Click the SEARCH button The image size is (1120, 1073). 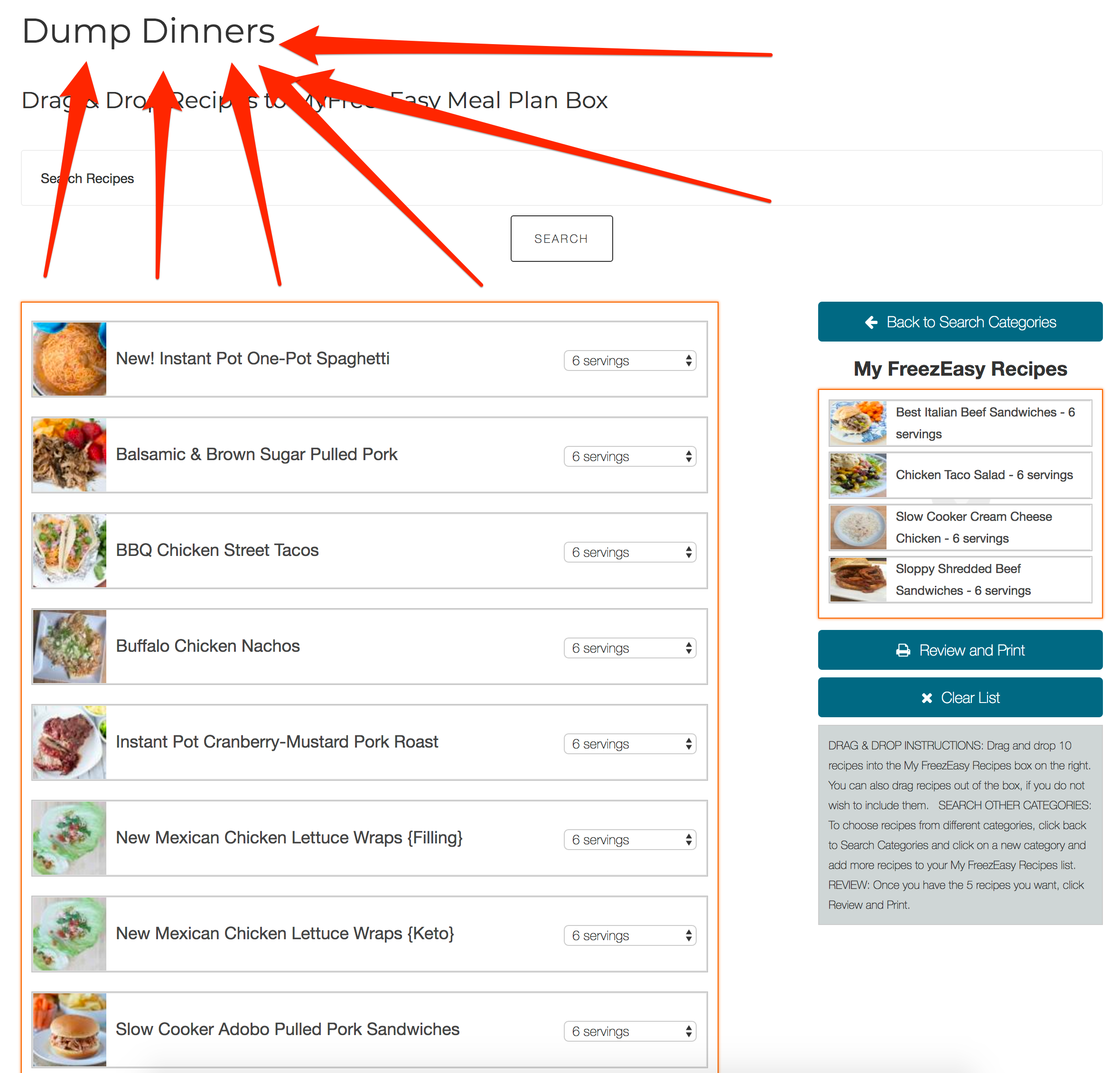pos(561,239)
